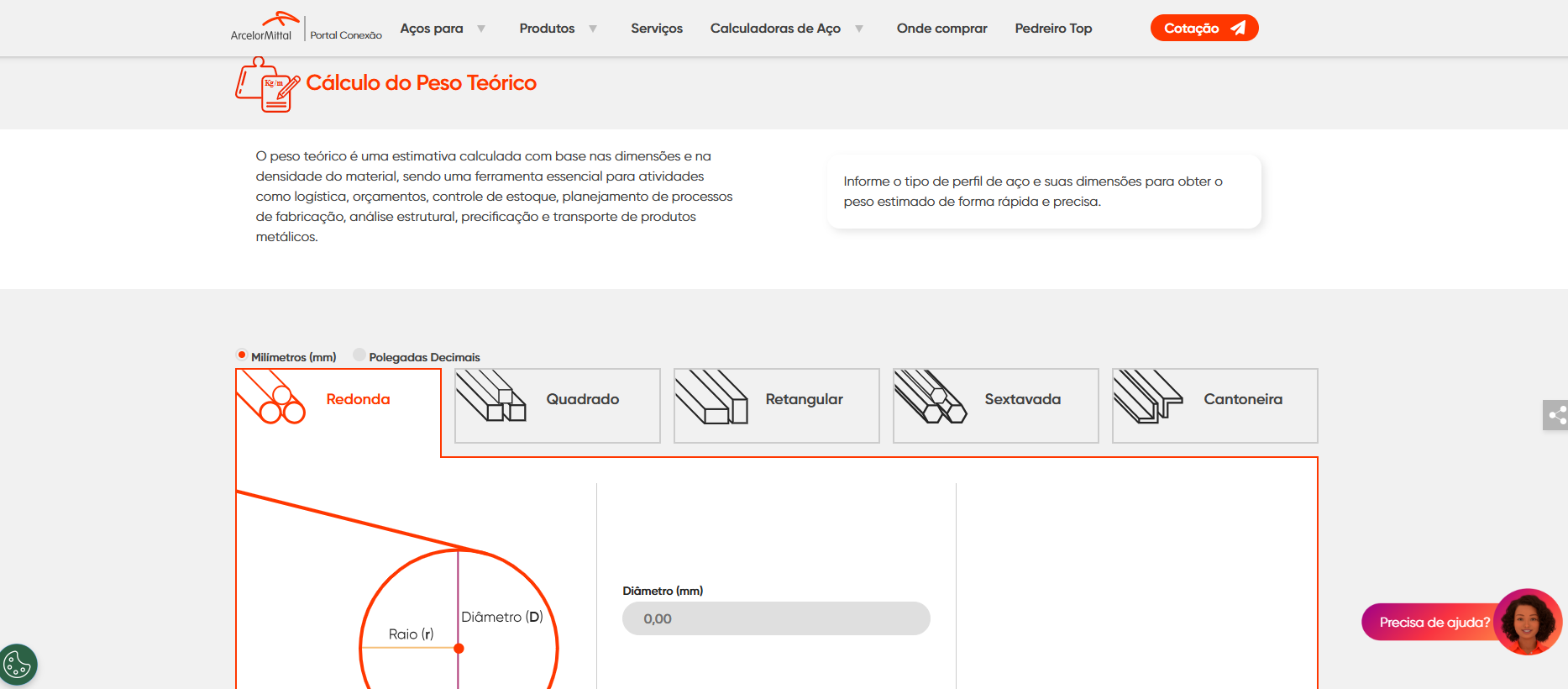This screenshot has width=1568, height=689.
Task: Expand Calculadoras de Aço dropdown
Action: (786, 29)
